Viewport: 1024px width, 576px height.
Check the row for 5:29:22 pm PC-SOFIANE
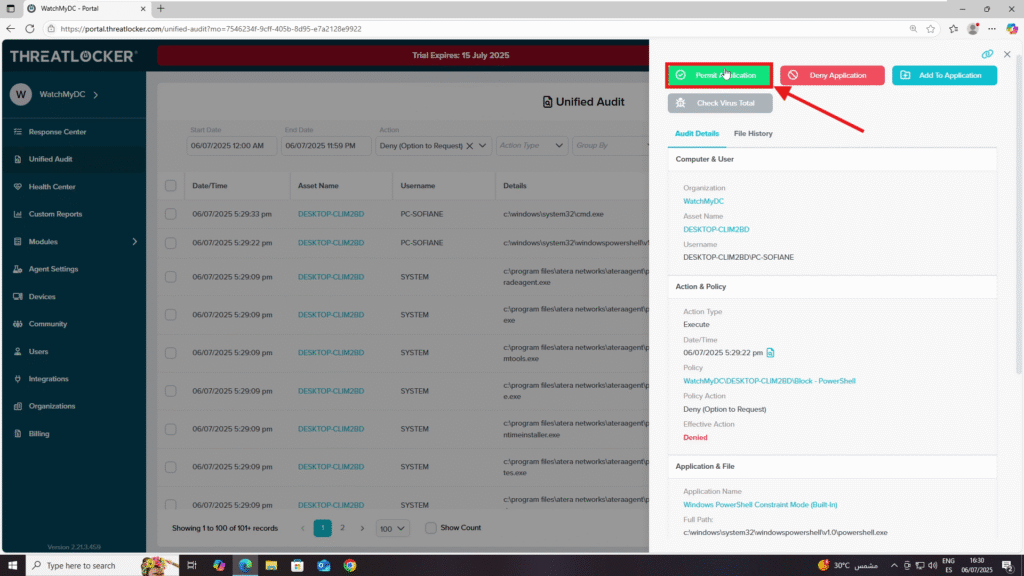(170, 243)
